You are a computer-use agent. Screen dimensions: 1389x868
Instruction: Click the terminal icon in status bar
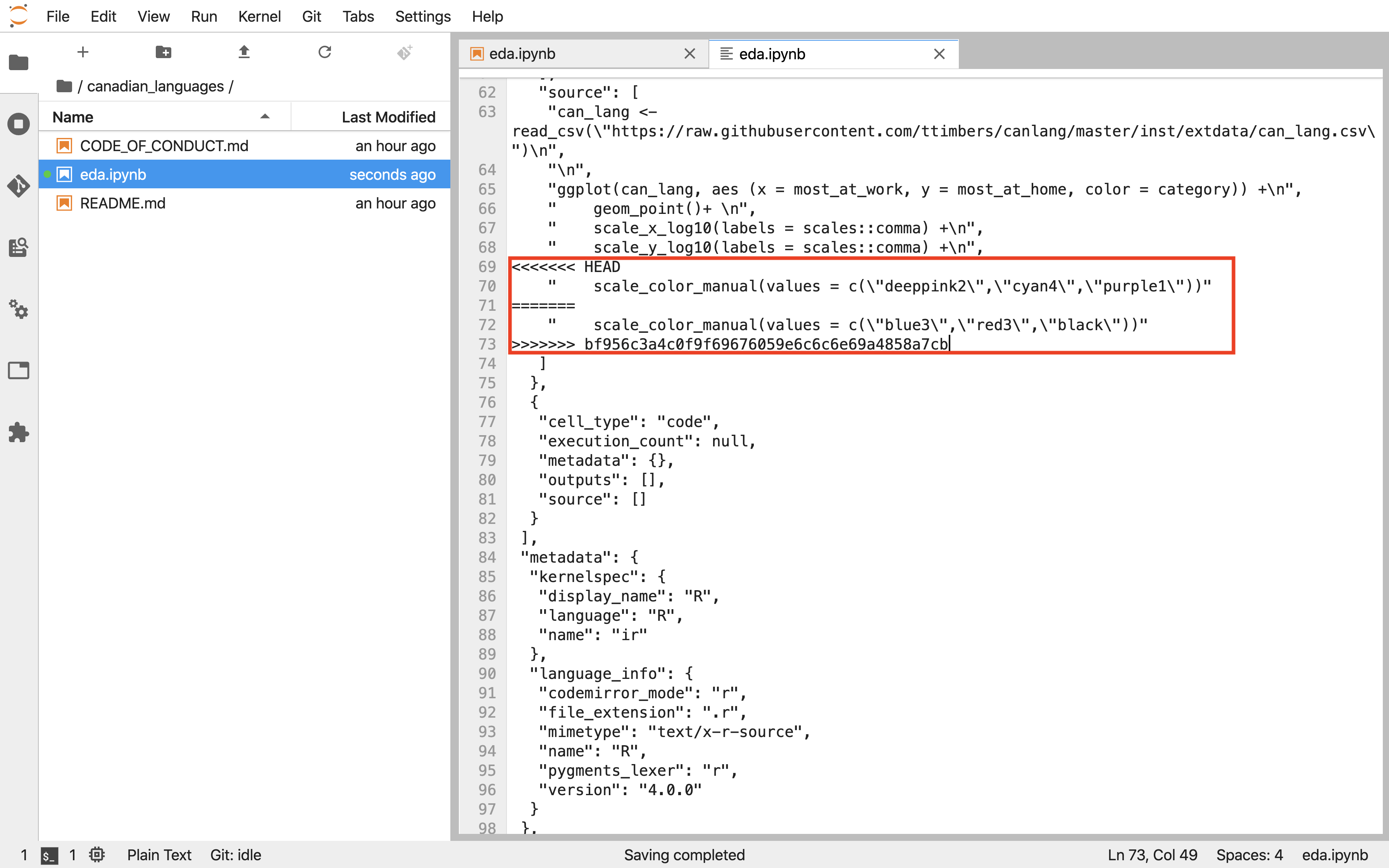click(x=49, y=855)
